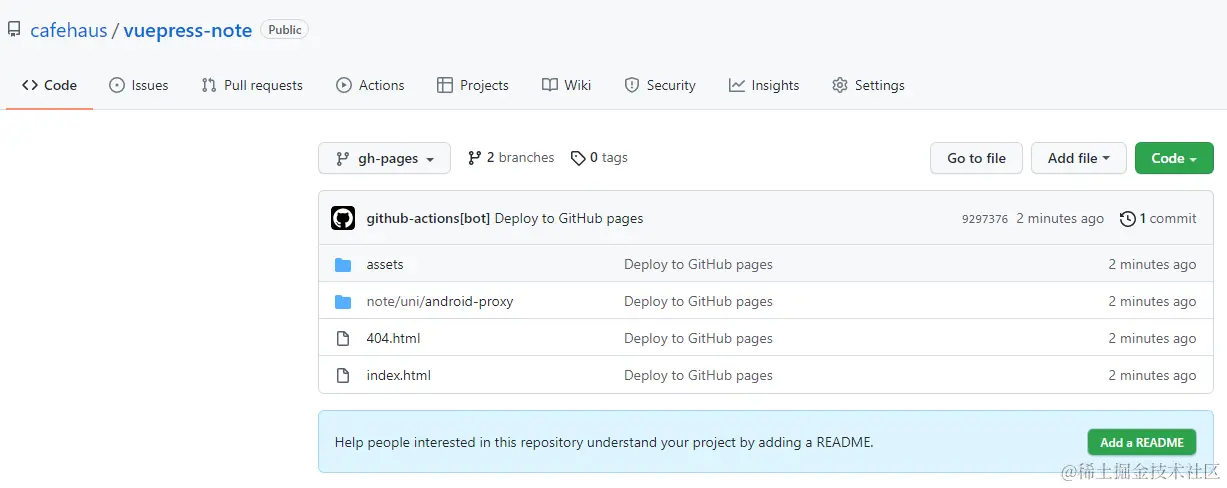Open the repository Settings tab
Viewport: 1227px width, 488px height.
pyautogui.click(x=868, y=85)
